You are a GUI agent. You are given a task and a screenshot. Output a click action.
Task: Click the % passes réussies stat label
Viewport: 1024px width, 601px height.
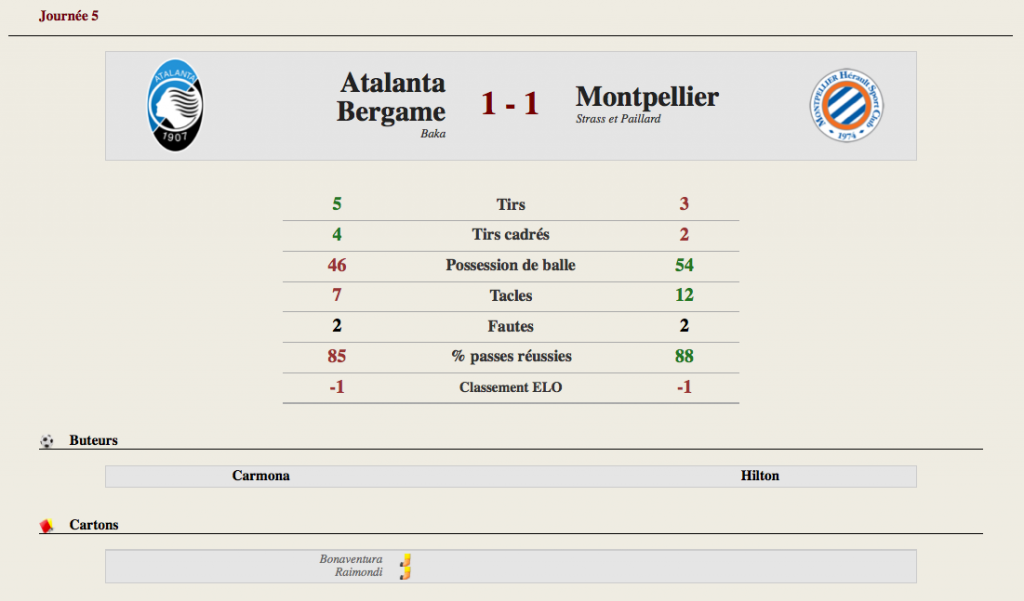[511, 357]
